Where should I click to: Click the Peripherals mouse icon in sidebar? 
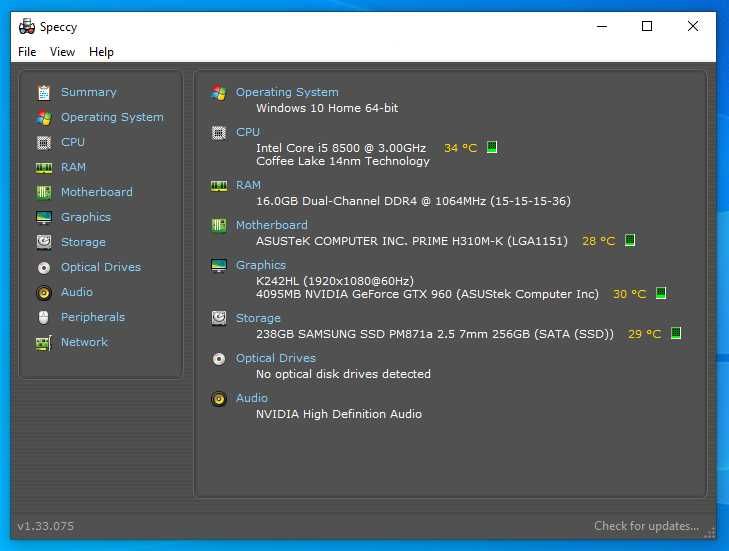[44, 318]
